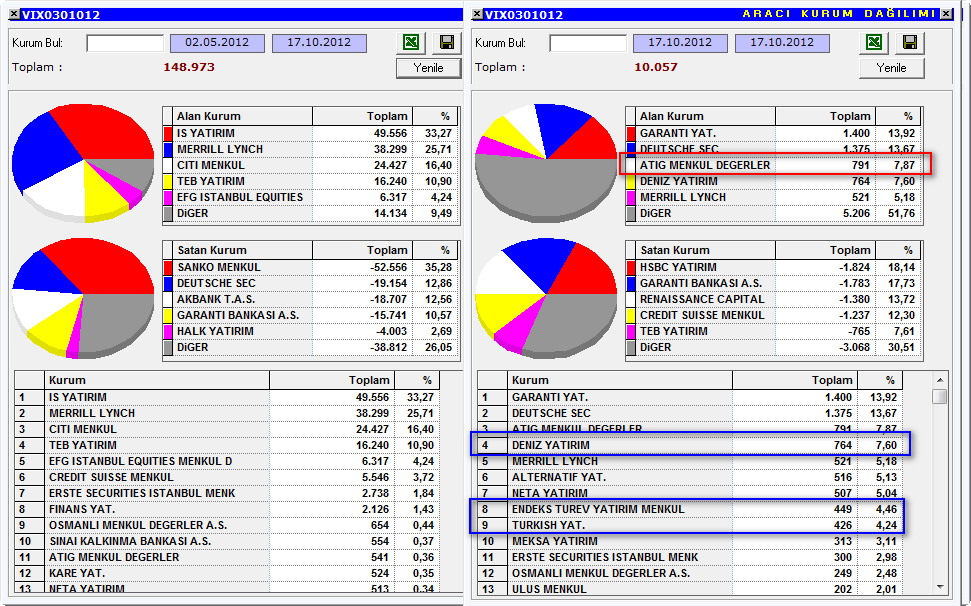Export right window data to Excel
Screen dimensions: 971x606
[874, 42]
